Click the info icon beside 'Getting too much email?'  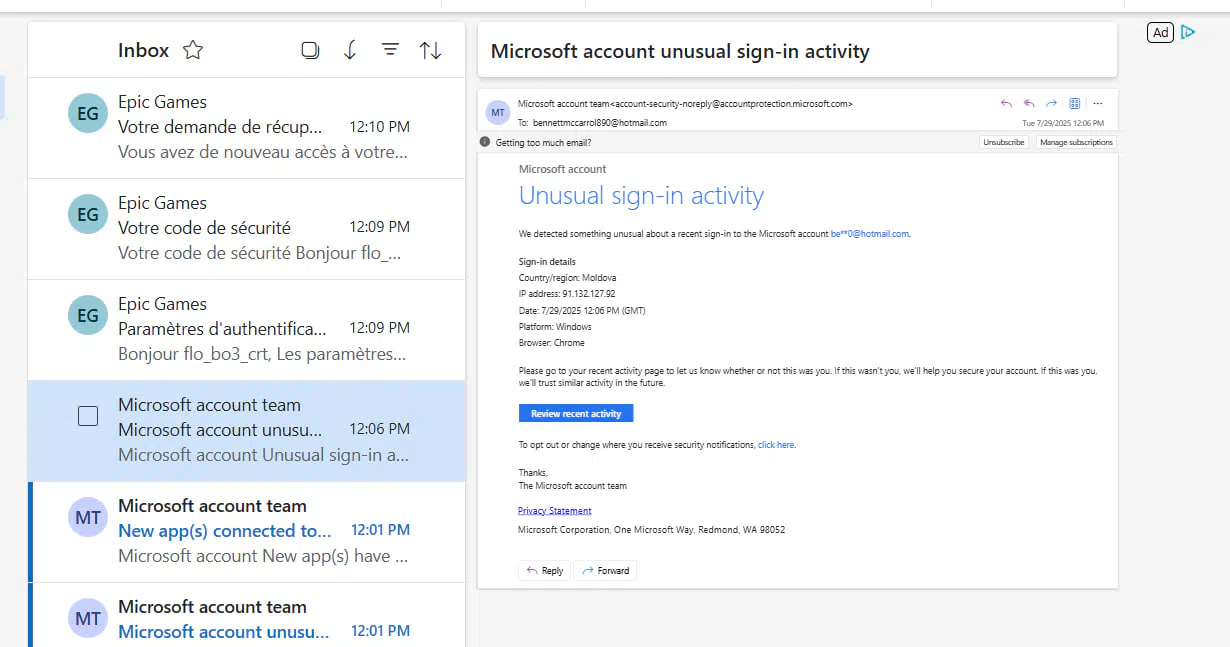[485, 142]
